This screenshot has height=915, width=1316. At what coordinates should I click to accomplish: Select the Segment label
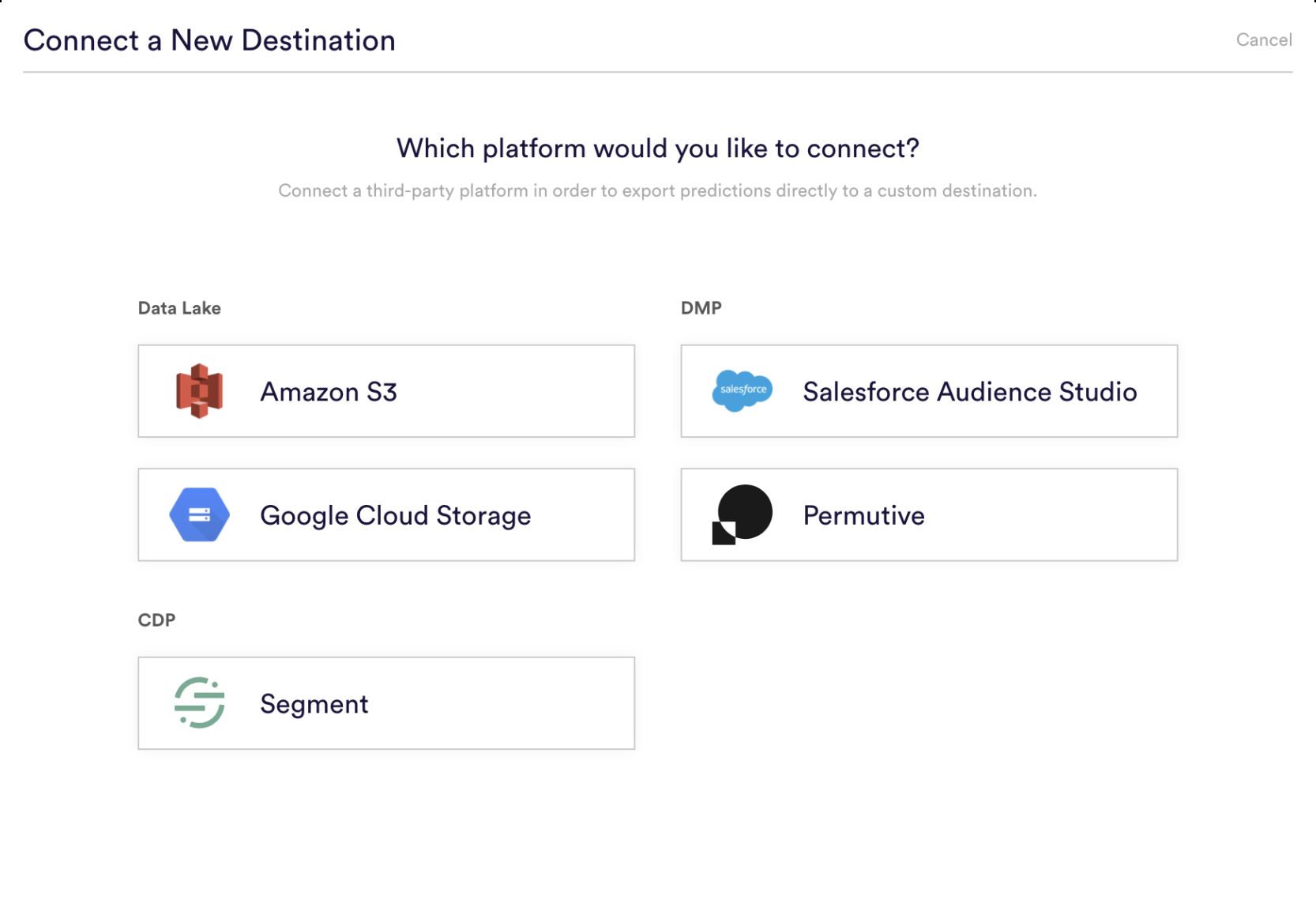314,704
